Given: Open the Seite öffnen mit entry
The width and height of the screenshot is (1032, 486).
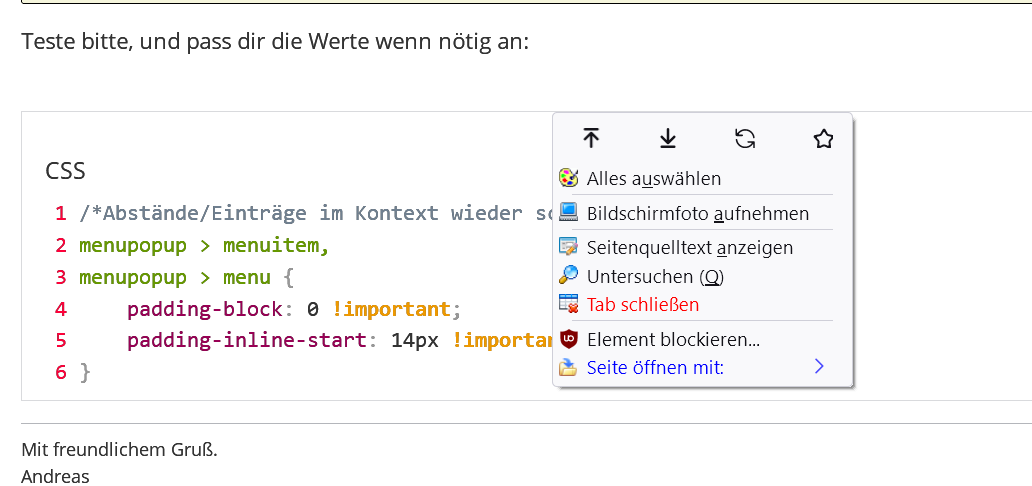Looking at the screenshot, I should 655,367.
